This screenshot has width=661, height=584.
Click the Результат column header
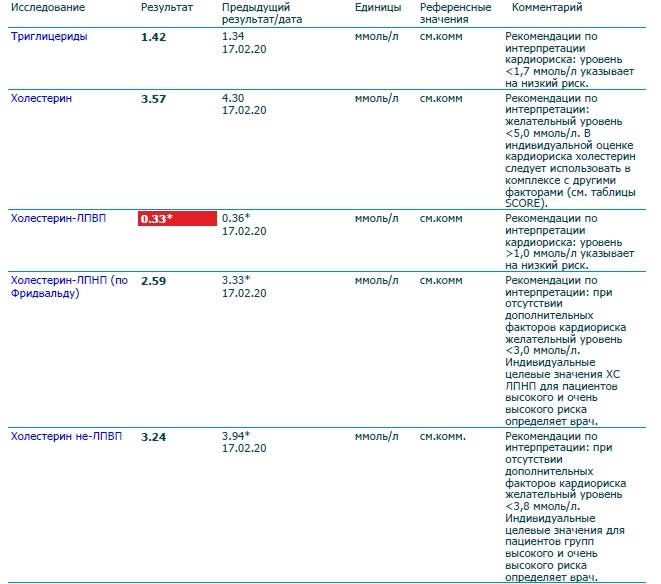tap(167, 8)
